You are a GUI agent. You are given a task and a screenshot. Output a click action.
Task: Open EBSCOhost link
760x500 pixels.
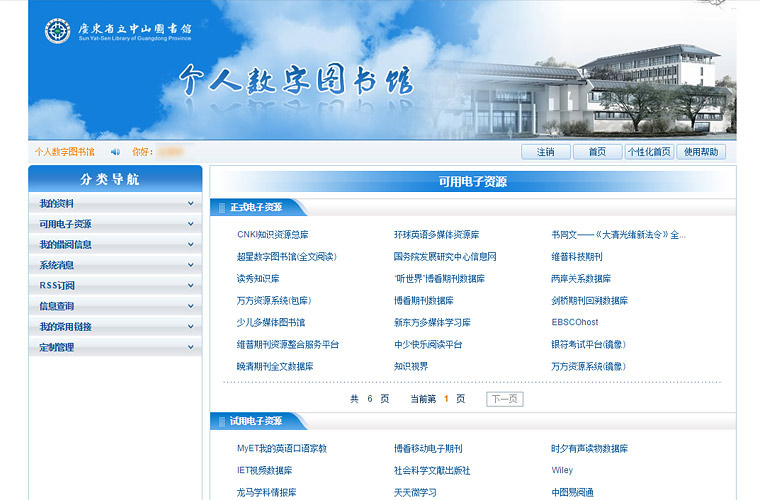tap(575, 322)
